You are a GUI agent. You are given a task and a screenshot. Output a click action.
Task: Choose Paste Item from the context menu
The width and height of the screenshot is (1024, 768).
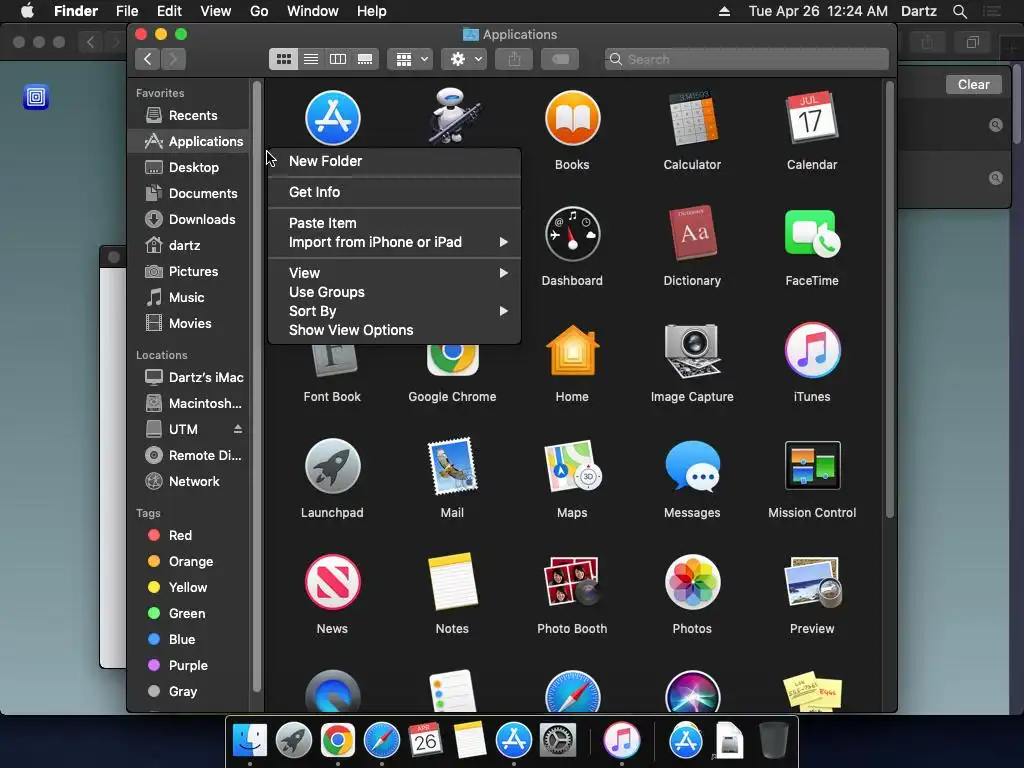[x=394, y=223]
